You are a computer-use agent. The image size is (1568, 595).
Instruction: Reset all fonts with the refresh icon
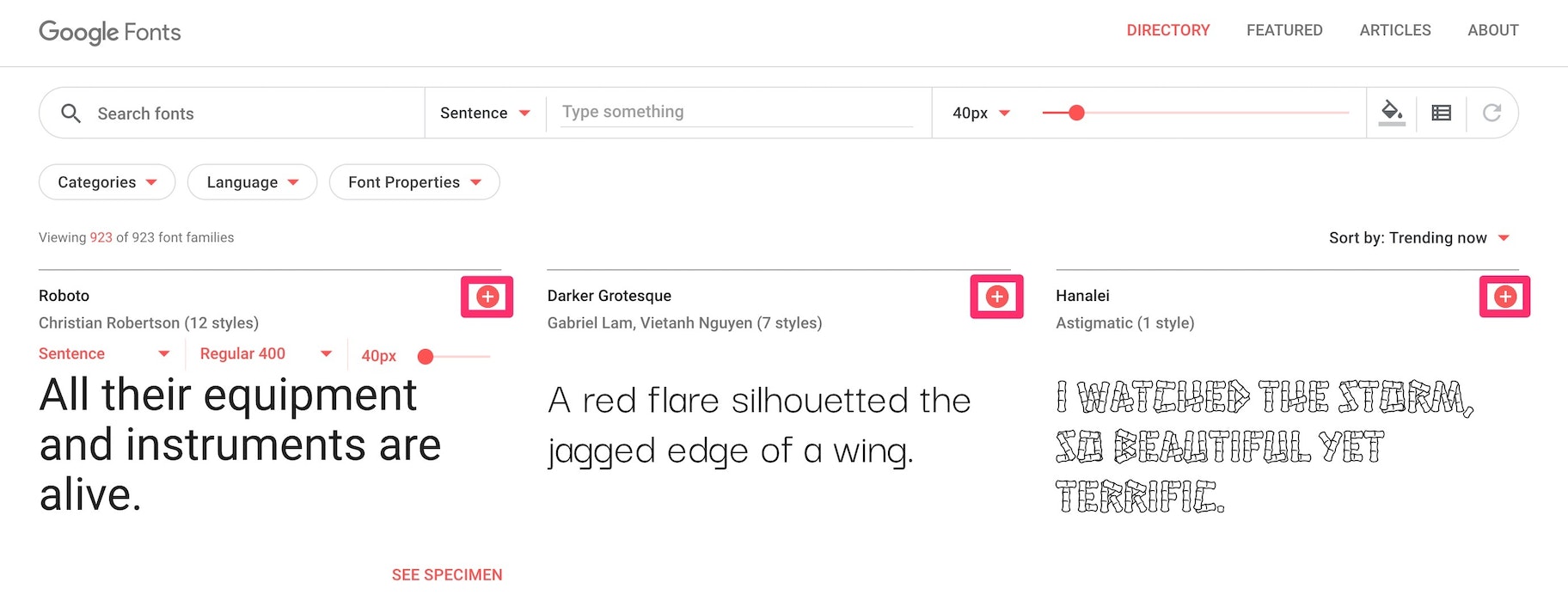(x=1493, y=112)
